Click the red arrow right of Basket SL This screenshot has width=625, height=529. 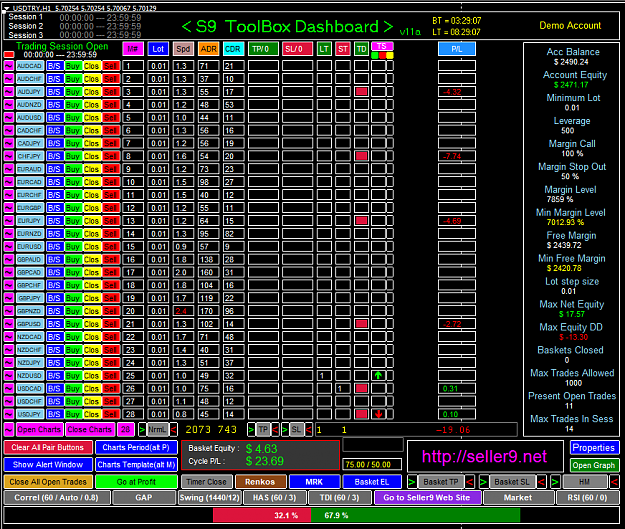click(541, 482)
